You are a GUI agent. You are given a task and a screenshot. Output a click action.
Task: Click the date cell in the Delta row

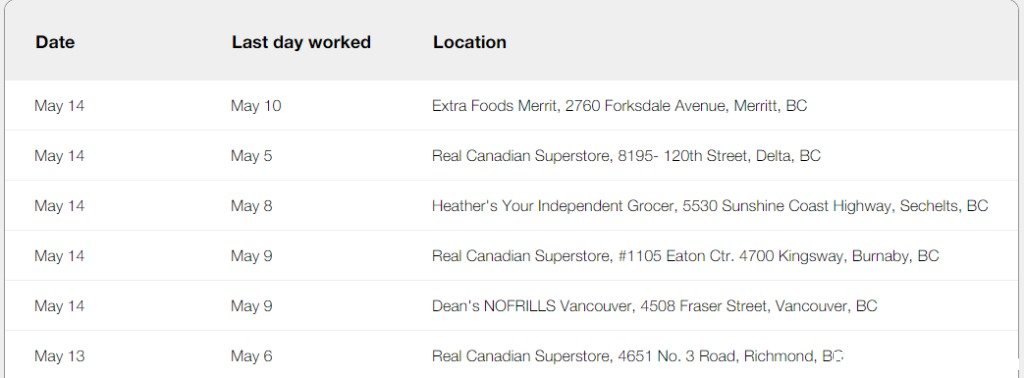click(x=59, y=156)
